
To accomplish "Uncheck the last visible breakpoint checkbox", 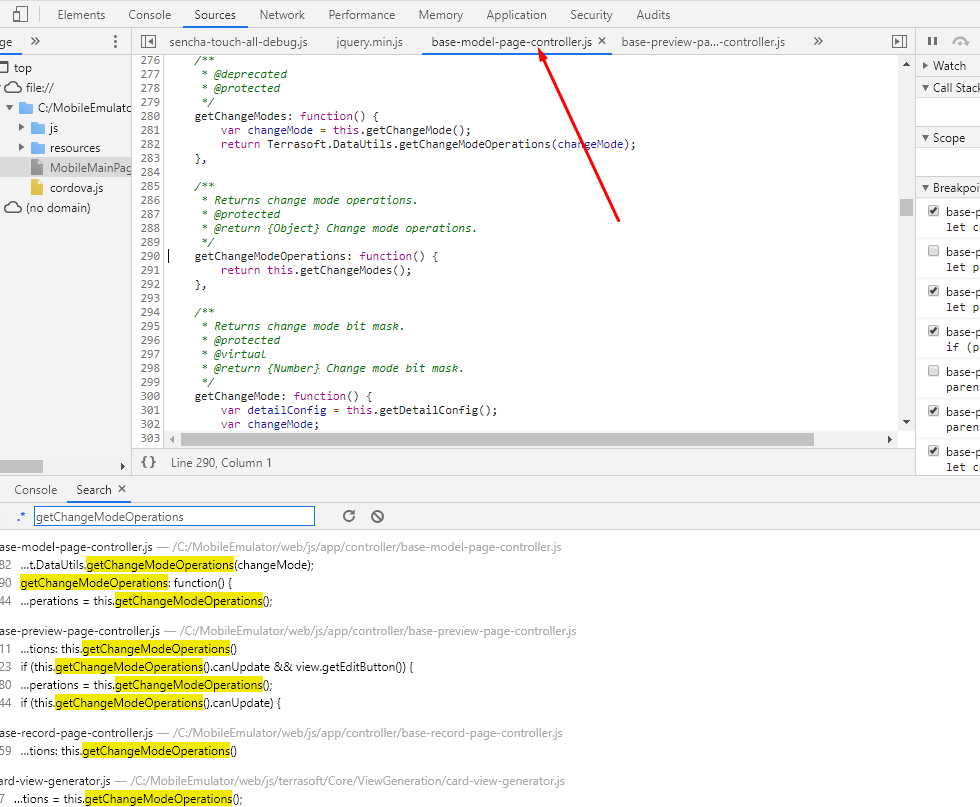I will [x=933, y=451].
